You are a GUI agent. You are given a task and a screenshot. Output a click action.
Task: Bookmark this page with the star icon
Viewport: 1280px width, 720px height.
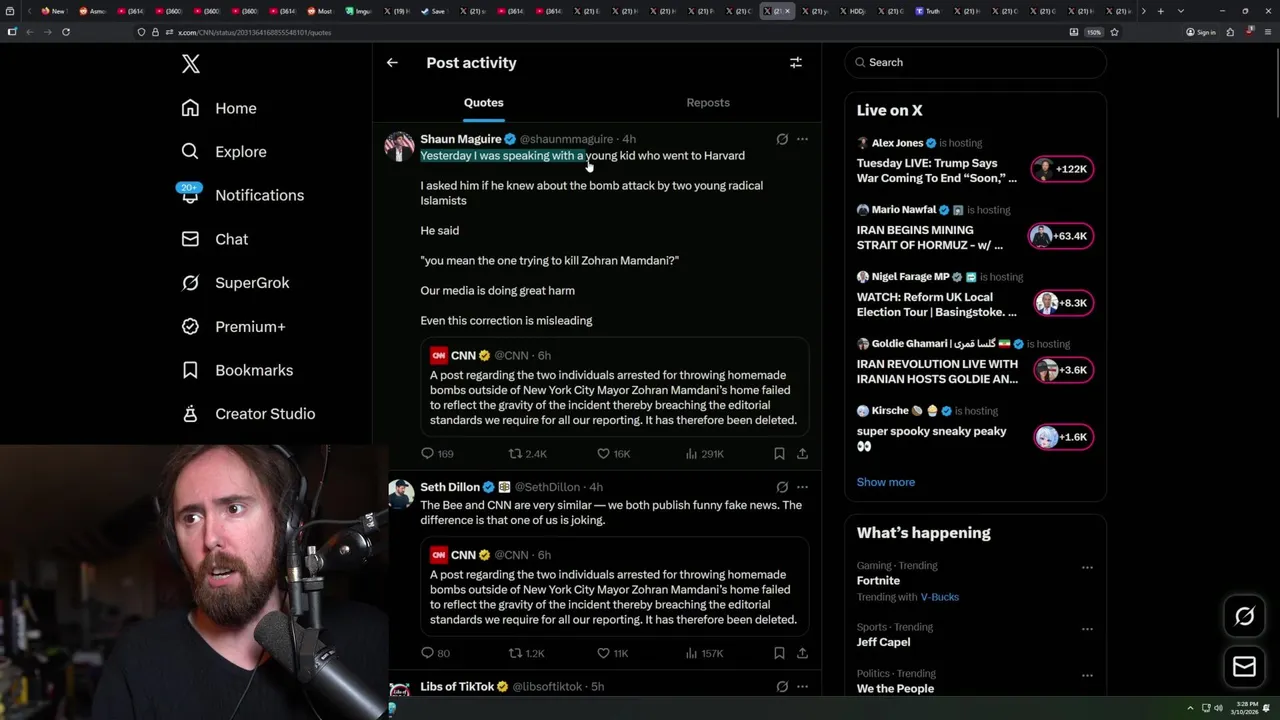point(1114,32)
